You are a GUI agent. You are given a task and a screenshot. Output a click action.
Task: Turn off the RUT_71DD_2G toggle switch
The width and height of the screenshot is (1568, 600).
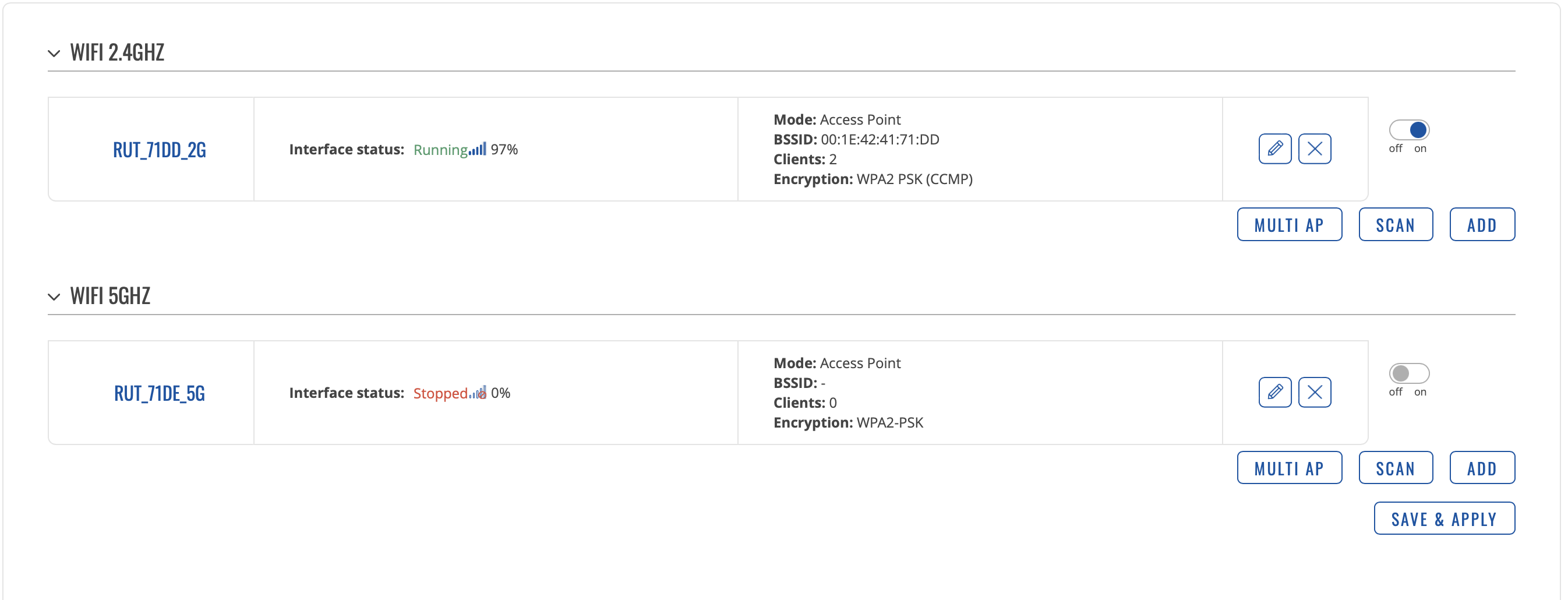(1408, 130)
